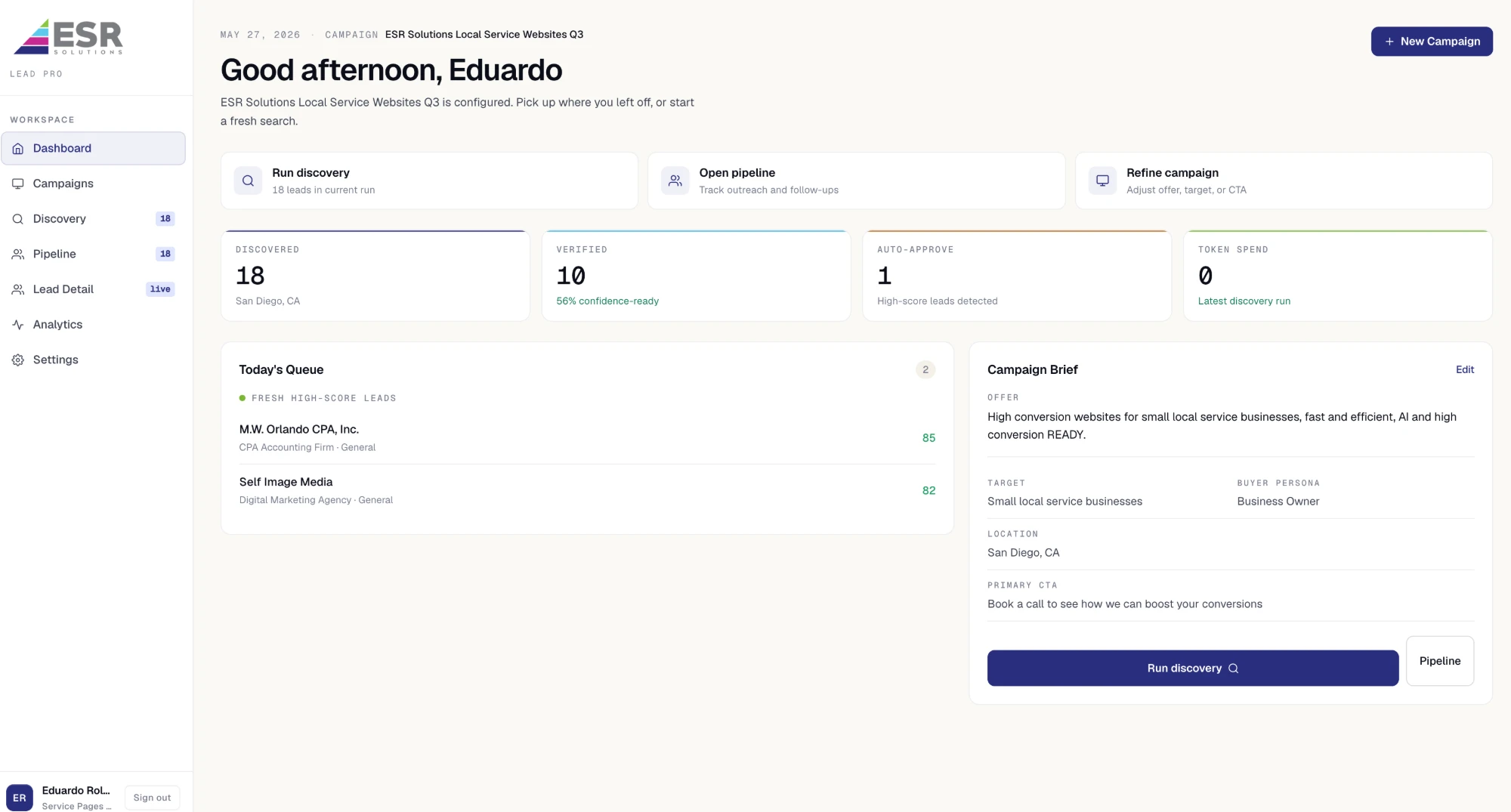Click the Pipeline button in Campaign Brief

[x=1440, y=661]
